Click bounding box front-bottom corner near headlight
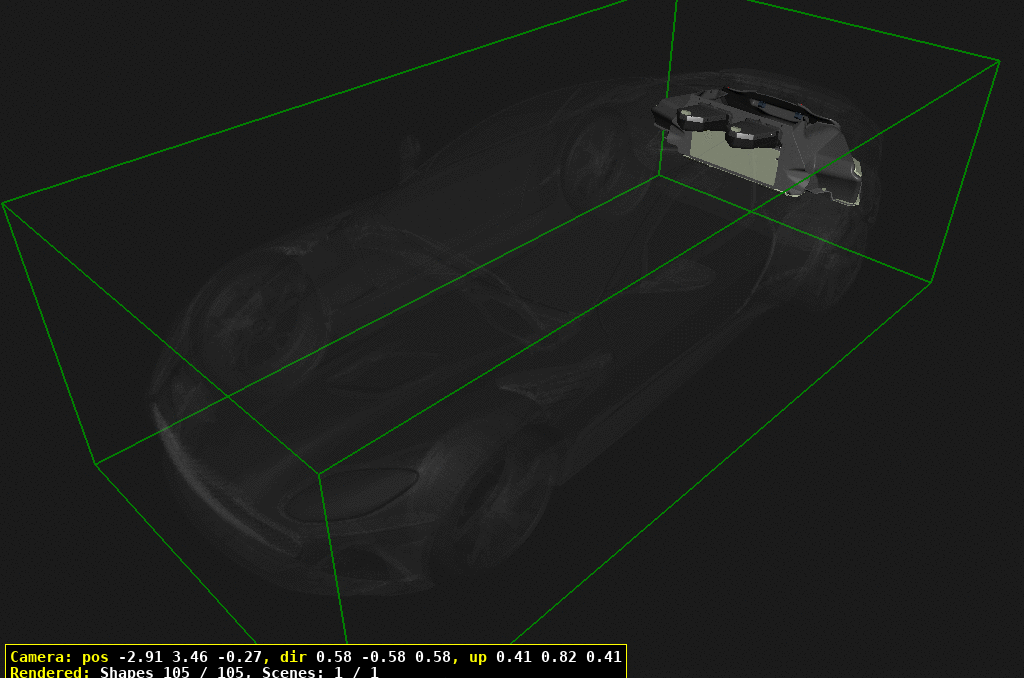The height and width of the screenshot is (678, 1024). pos(319,472)
